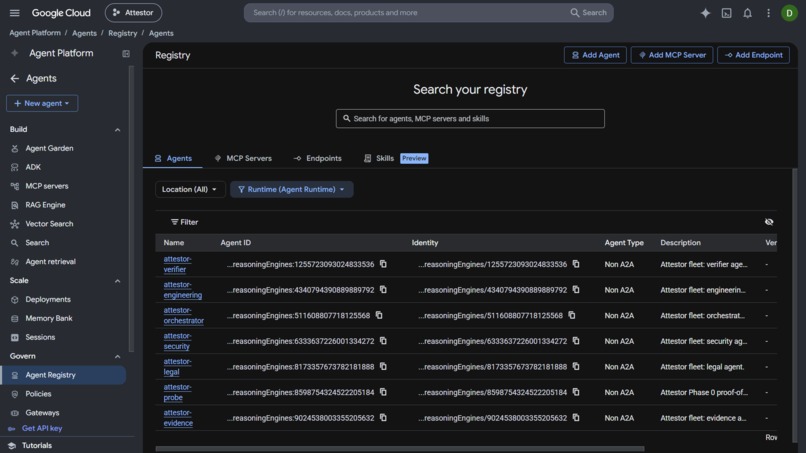The height and width of the screenshot is (453, 806).
Task: Select Agent Registry in sidebar
Action: point(63,375)
